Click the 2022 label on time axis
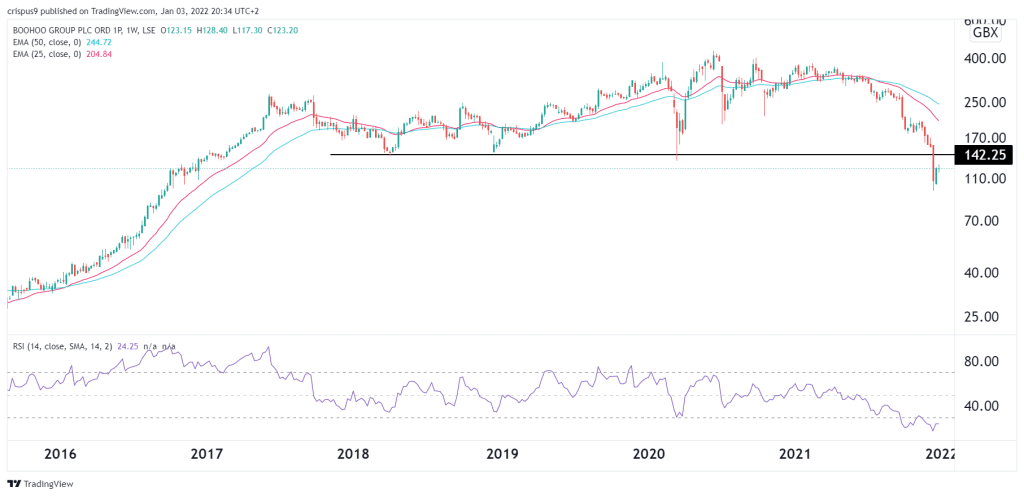1024x496 pixels. (940, 454)
